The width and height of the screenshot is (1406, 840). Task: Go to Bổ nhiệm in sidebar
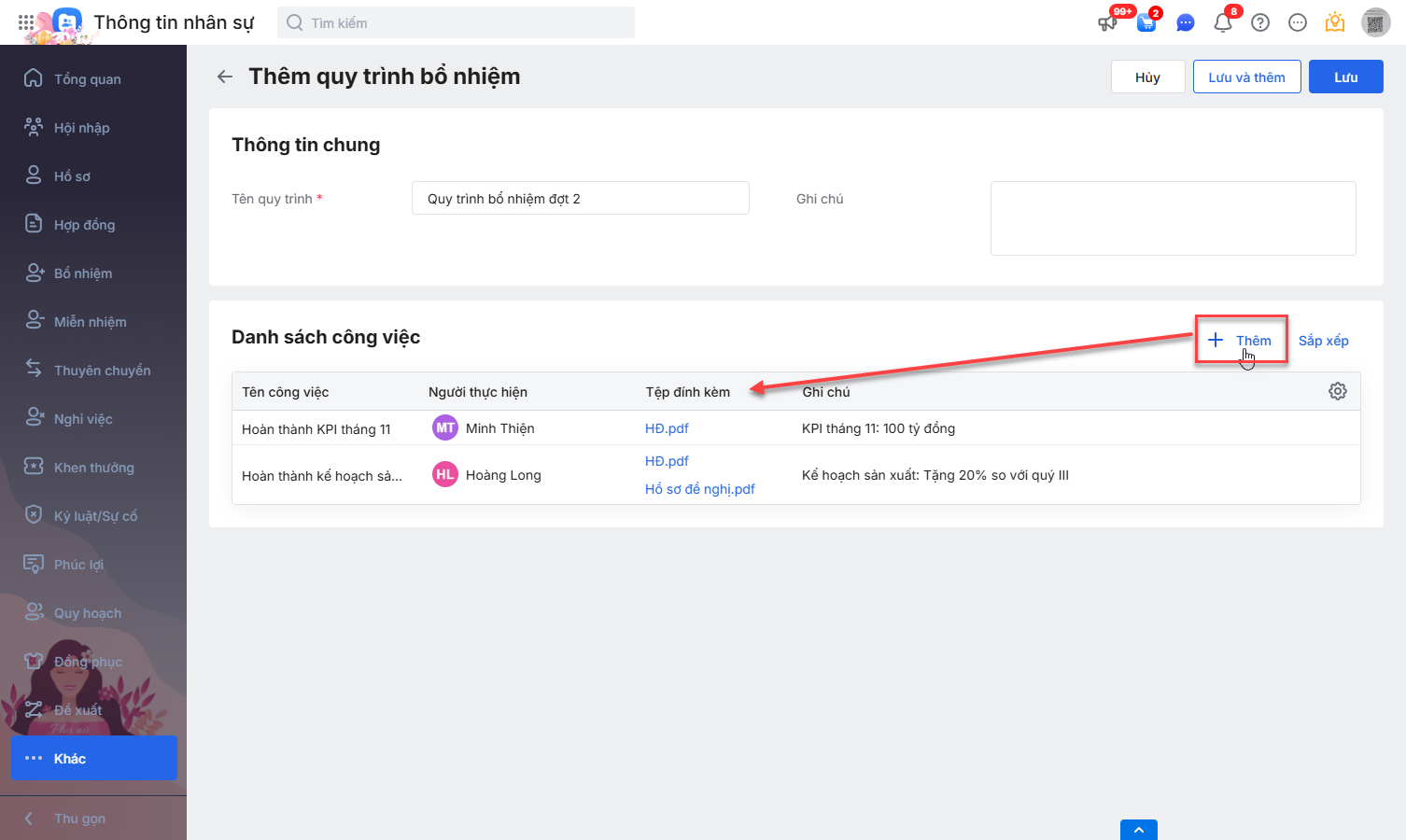(x=83, y=273)
